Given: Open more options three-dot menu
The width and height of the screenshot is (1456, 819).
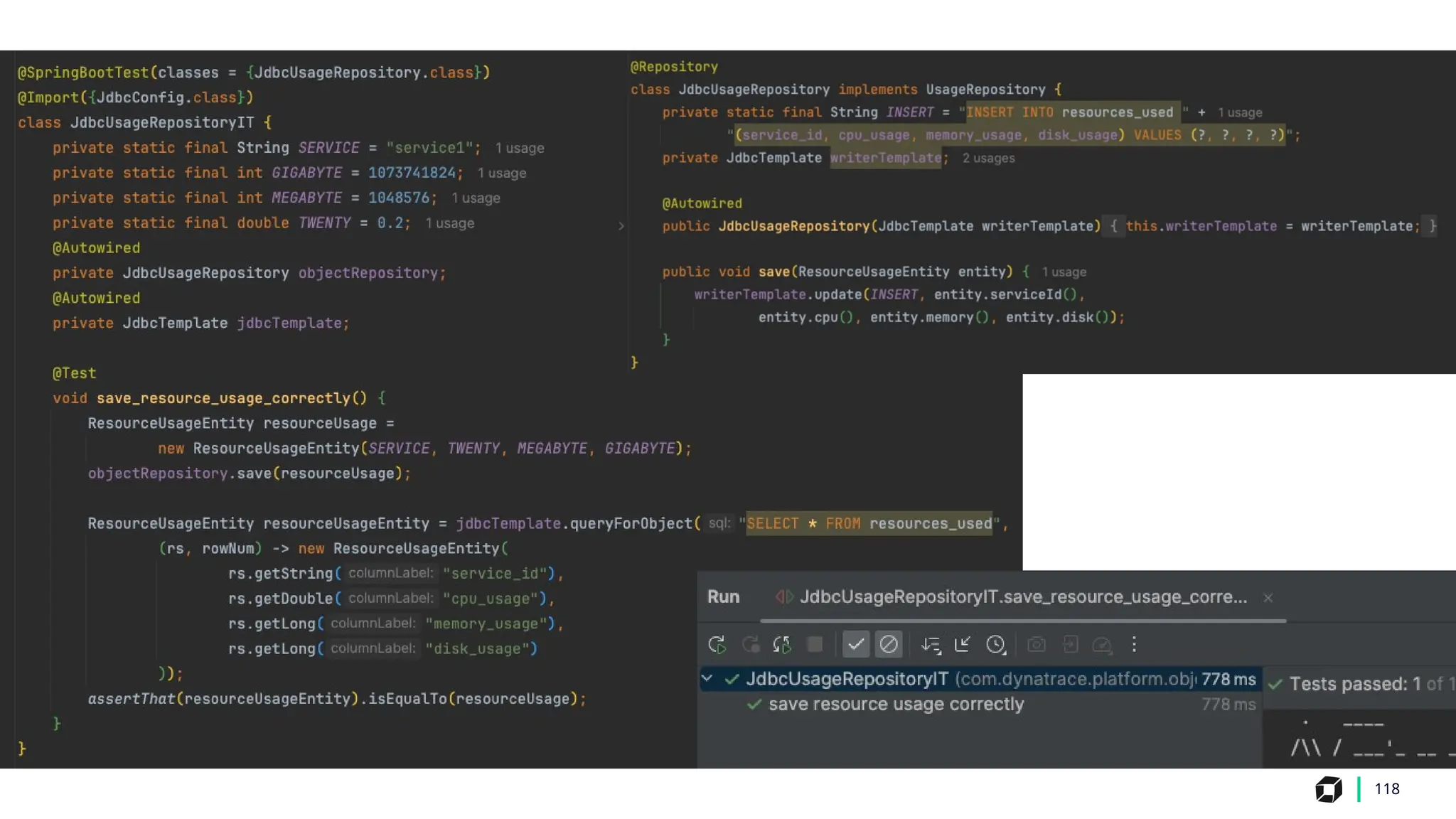Looking at the screenshot, I should pyautogui.click(x=1134, y=645).
